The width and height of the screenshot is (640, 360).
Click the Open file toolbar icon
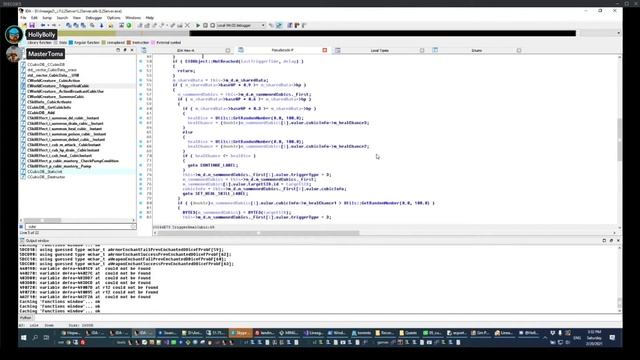[x=24, y=25]
